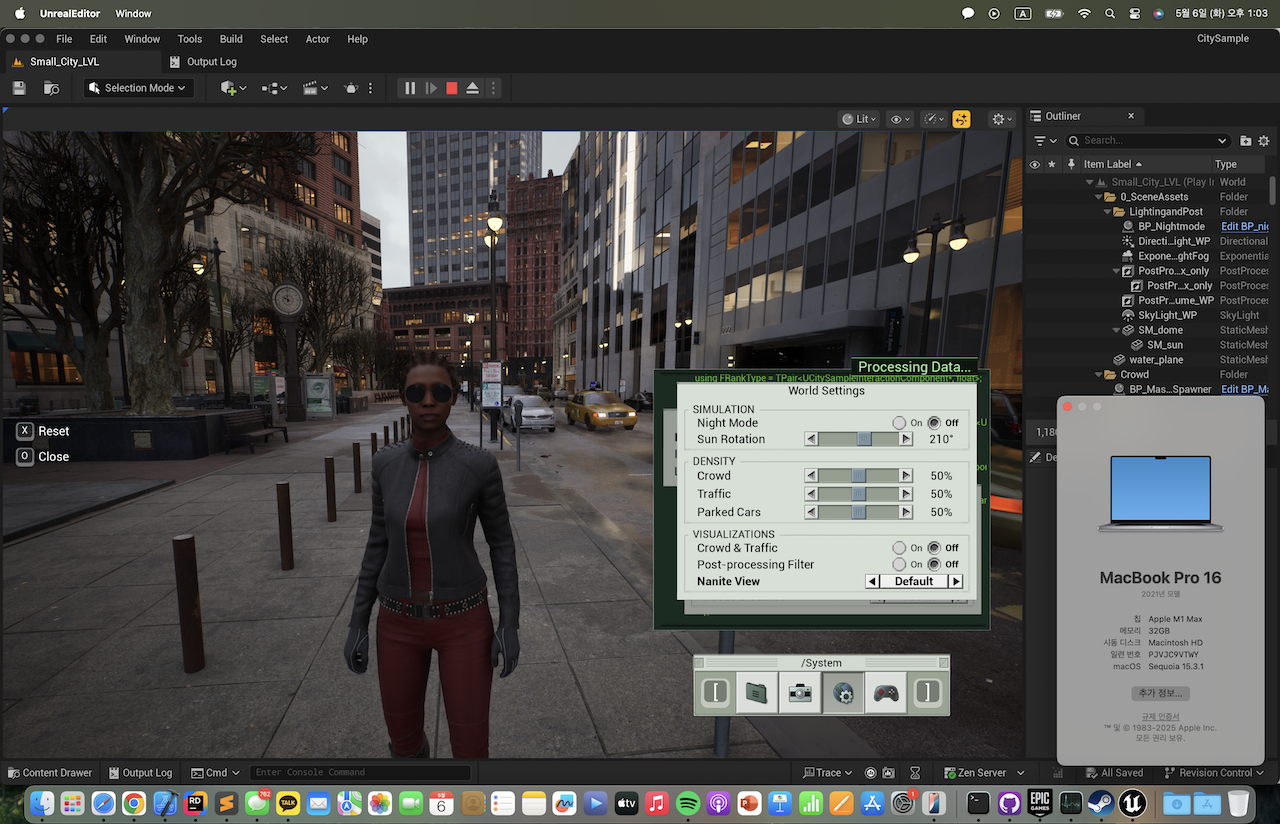The image size is (1280, 824).
Task: Open viewport Show eye dropdown
Action: click(900, 119)
